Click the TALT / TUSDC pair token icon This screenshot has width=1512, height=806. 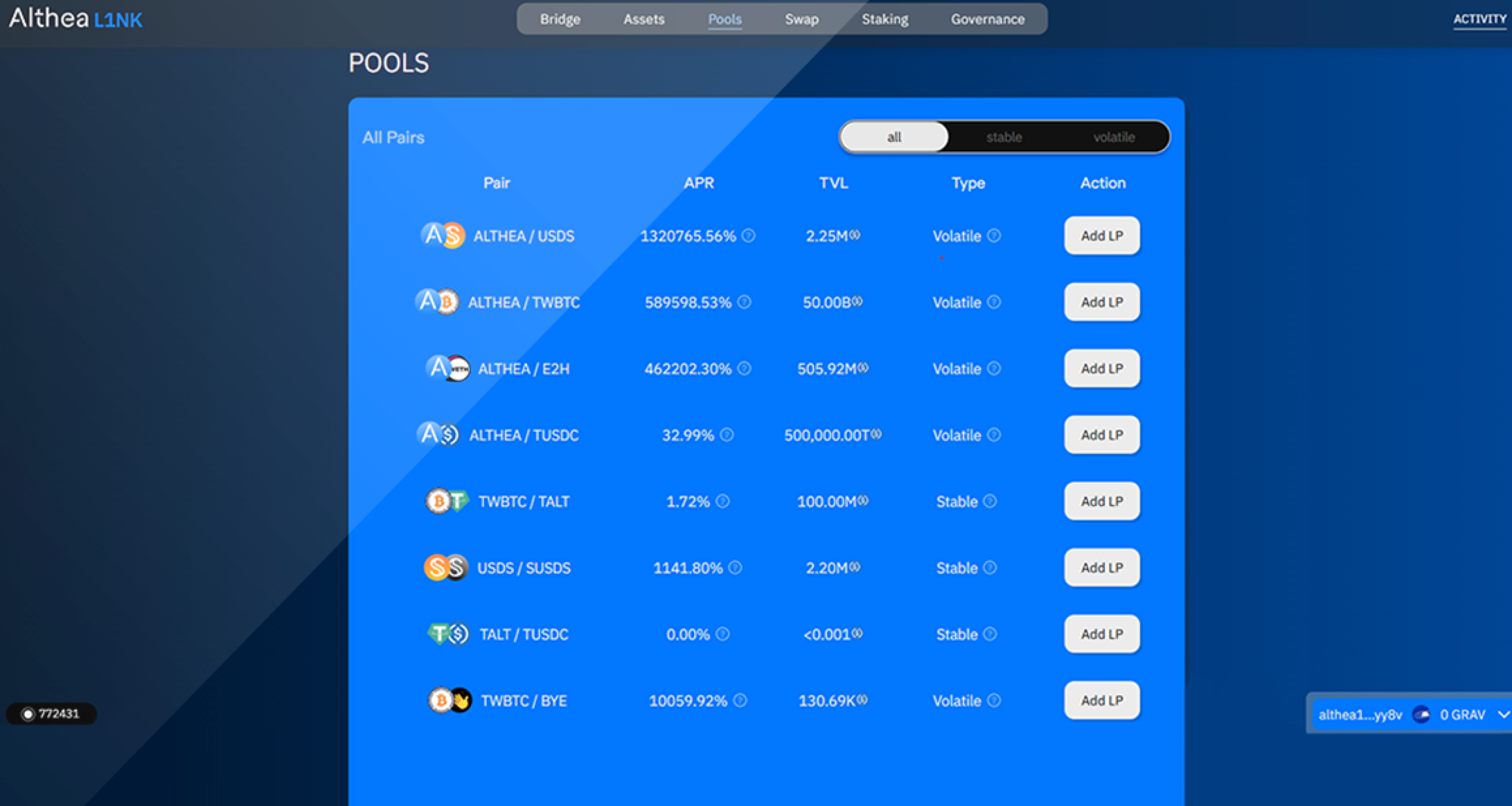[448, 634]
